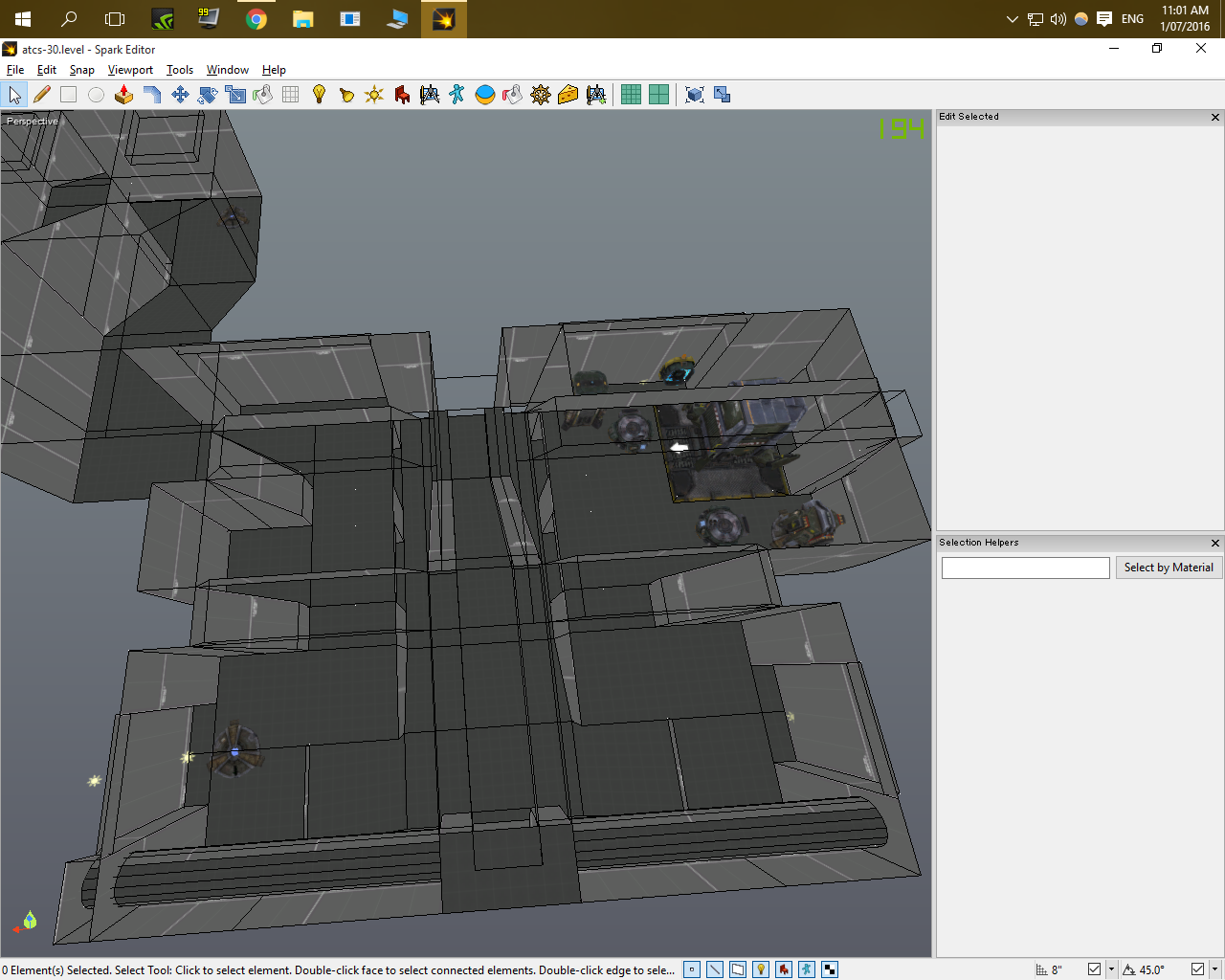Click the material name text field
Viewport: 1225px width, 980px height.
[1025, 568]
